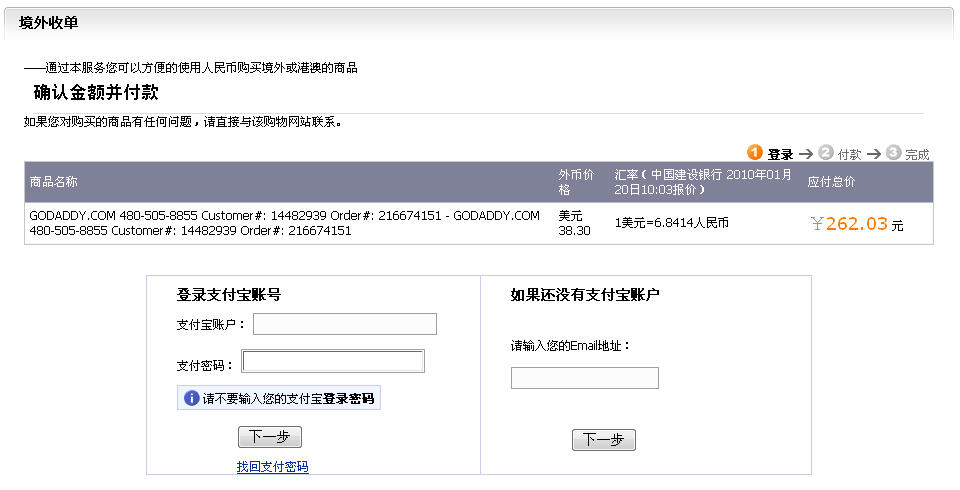Click the 登录支付宝账号 section heading
This screenshot has width=960, height=490.
coord(229,295)
